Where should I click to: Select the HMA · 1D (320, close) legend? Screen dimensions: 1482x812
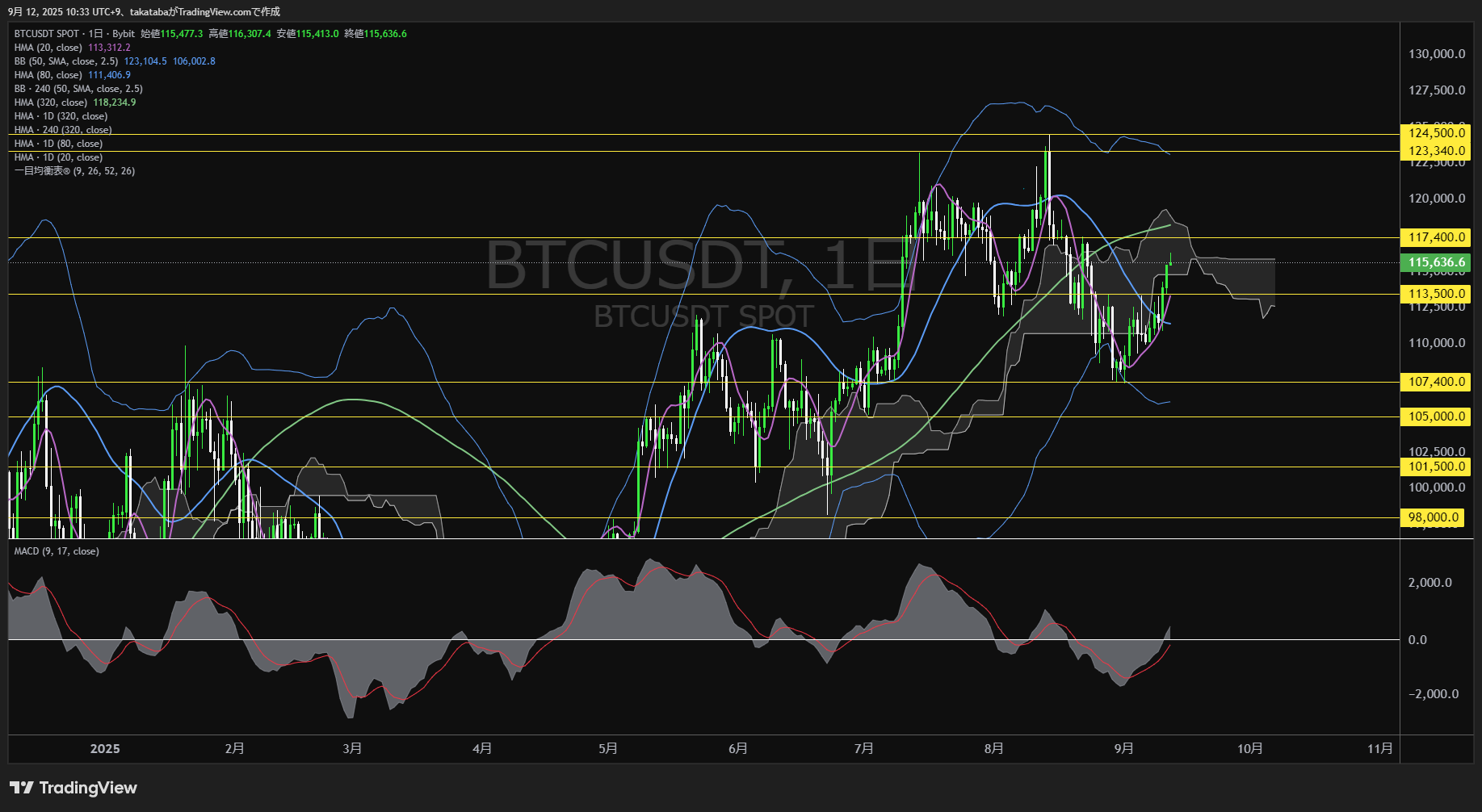[61, 116]
